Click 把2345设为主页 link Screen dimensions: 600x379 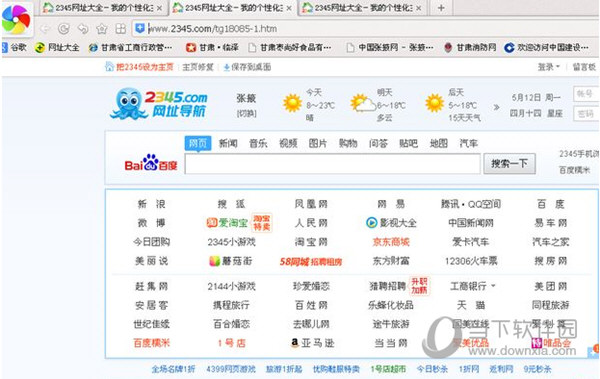(140, 67)
